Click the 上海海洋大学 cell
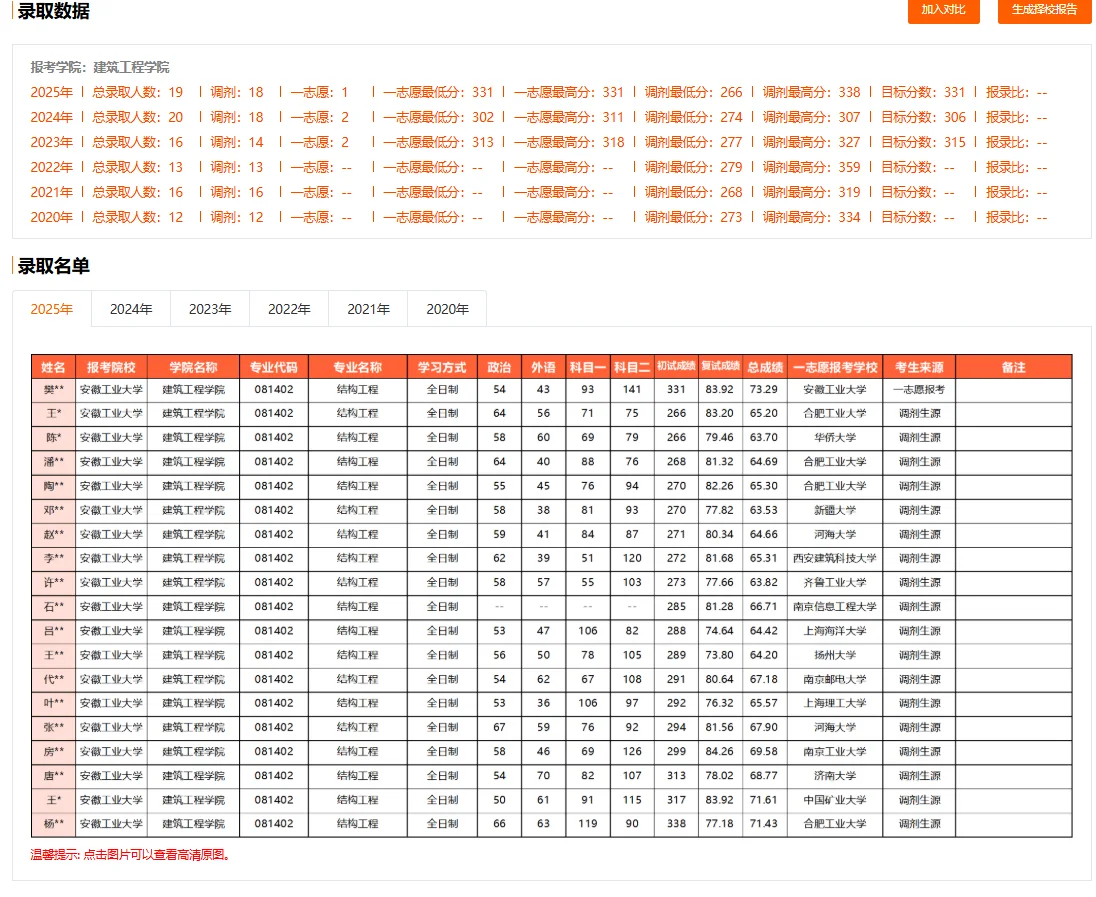This screenshot has width=1096, height=897. pos(835,631)
